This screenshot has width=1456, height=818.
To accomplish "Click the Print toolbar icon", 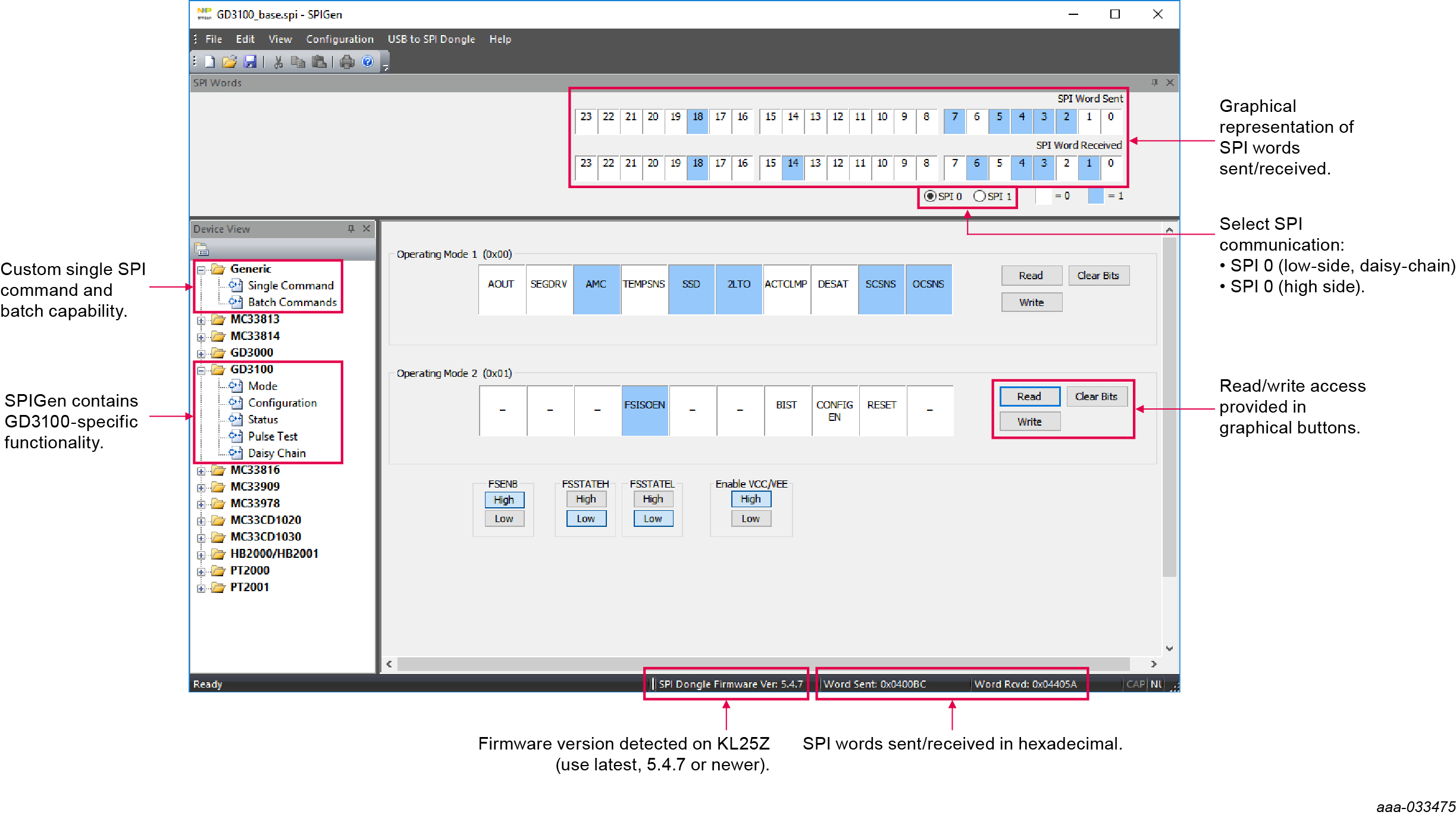I will (x=347, y=62).
